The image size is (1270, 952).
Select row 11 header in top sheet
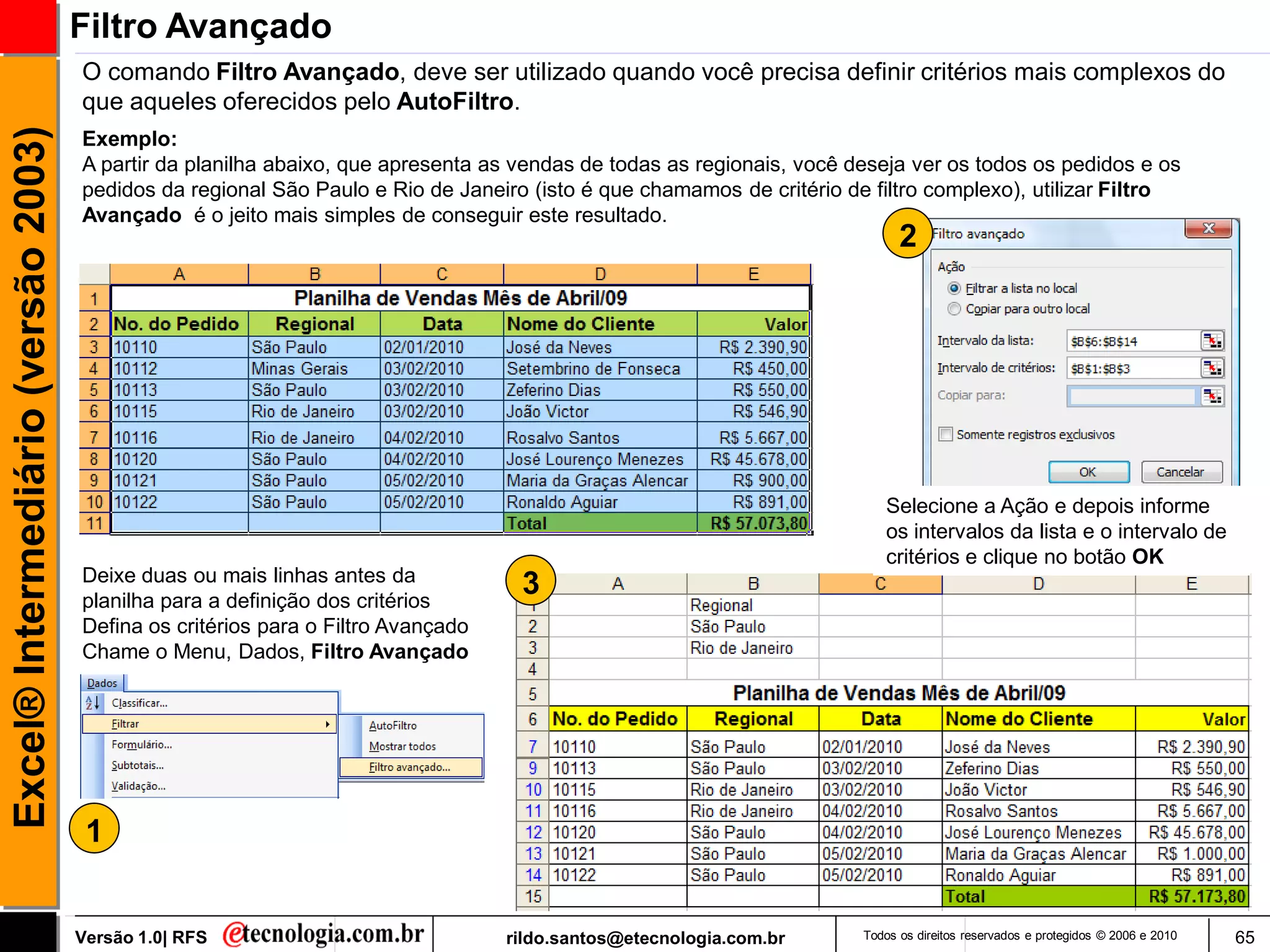coord(94,523)
